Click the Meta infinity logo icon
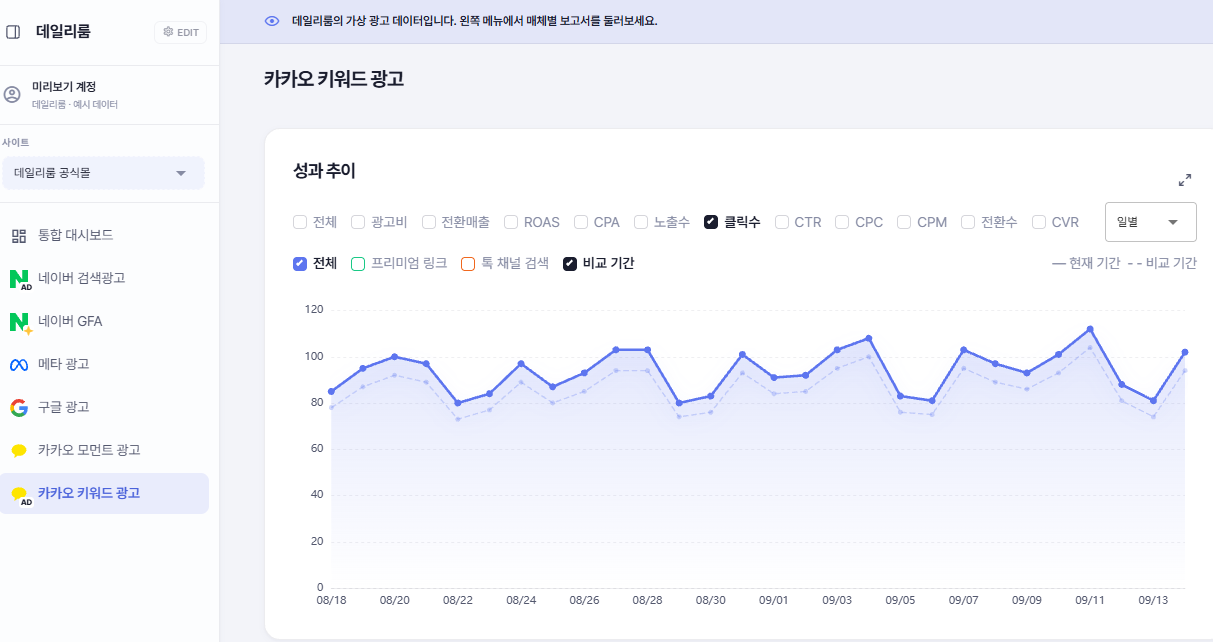This screenshot has width=1213, height=642. pyautogui.click(x=19, y=365)
